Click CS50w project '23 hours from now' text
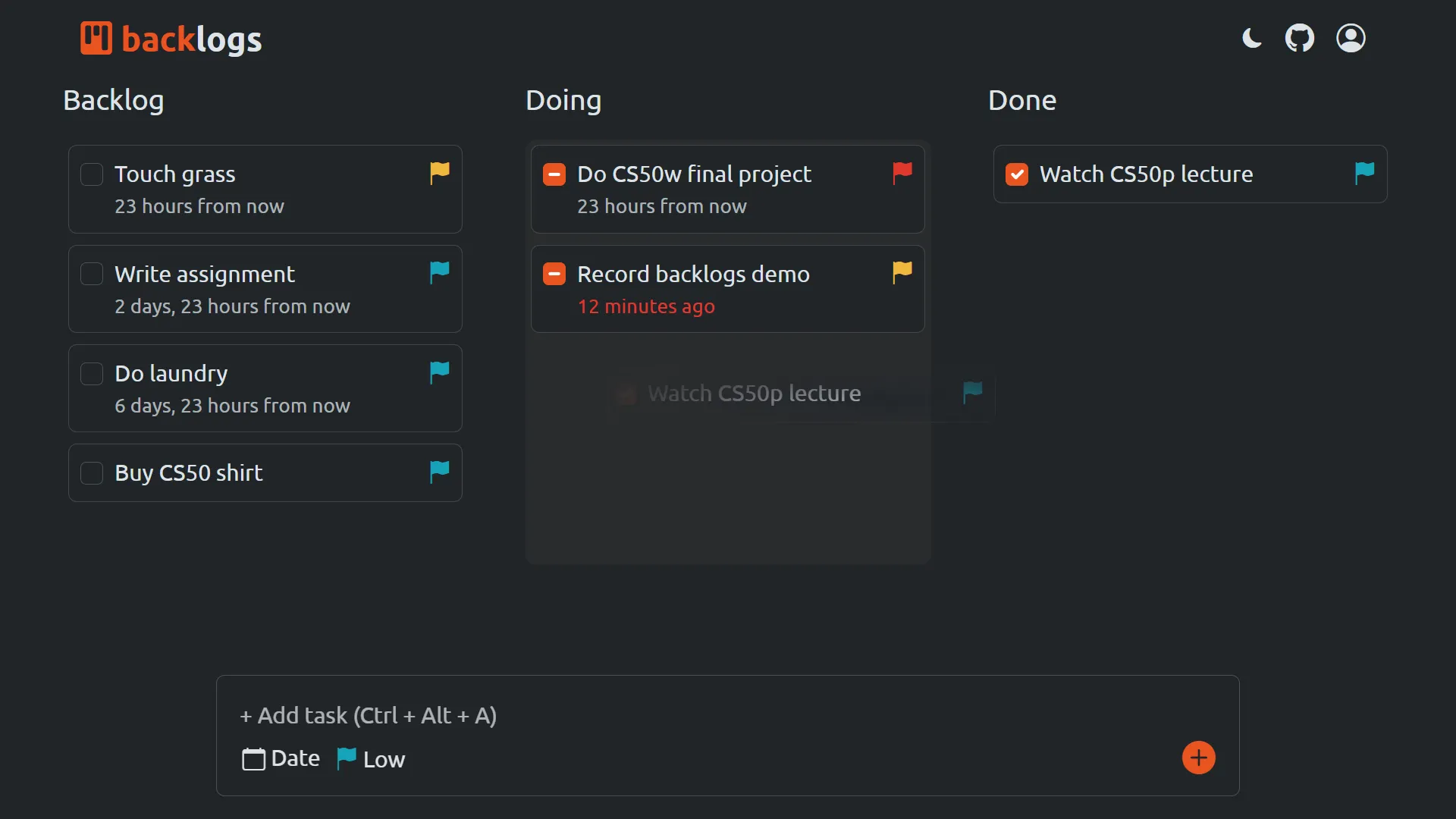 click(x=662, y=206)
